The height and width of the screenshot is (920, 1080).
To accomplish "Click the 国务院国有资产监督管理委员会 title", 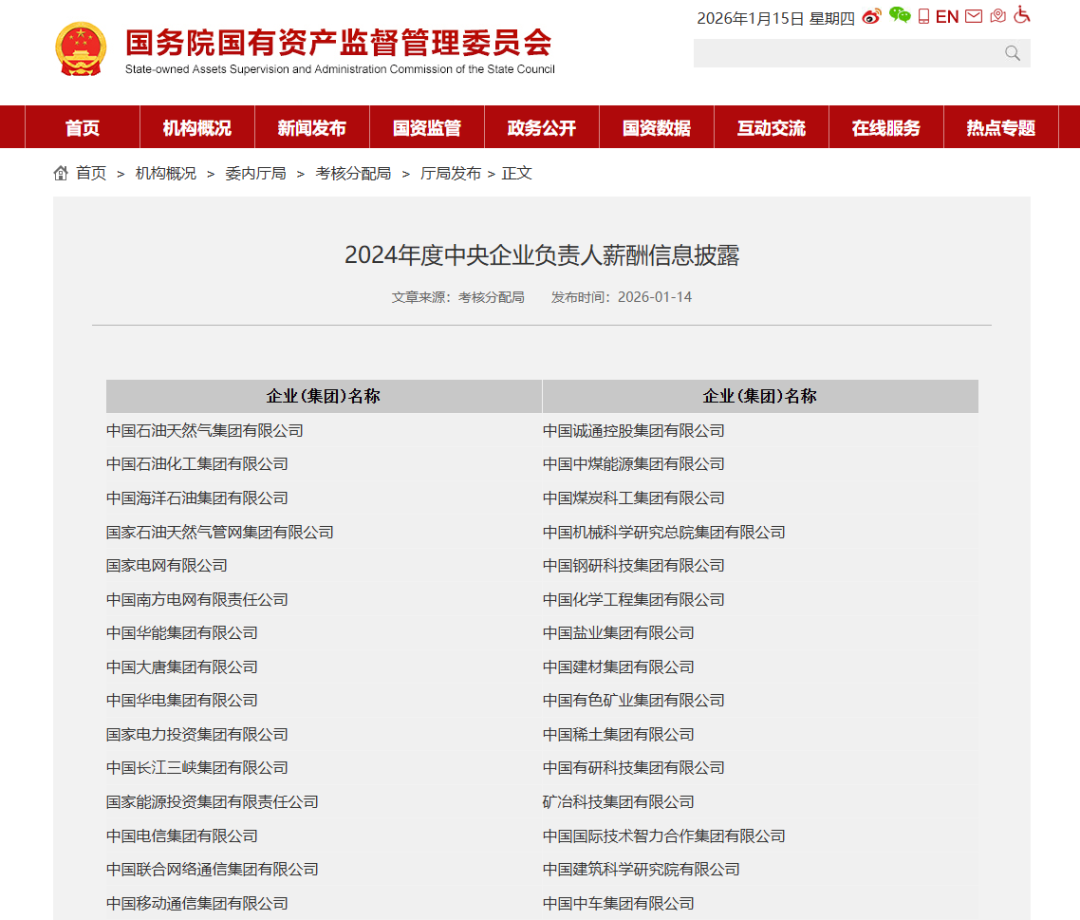I will pyautogui.click(x=338, y=43).
